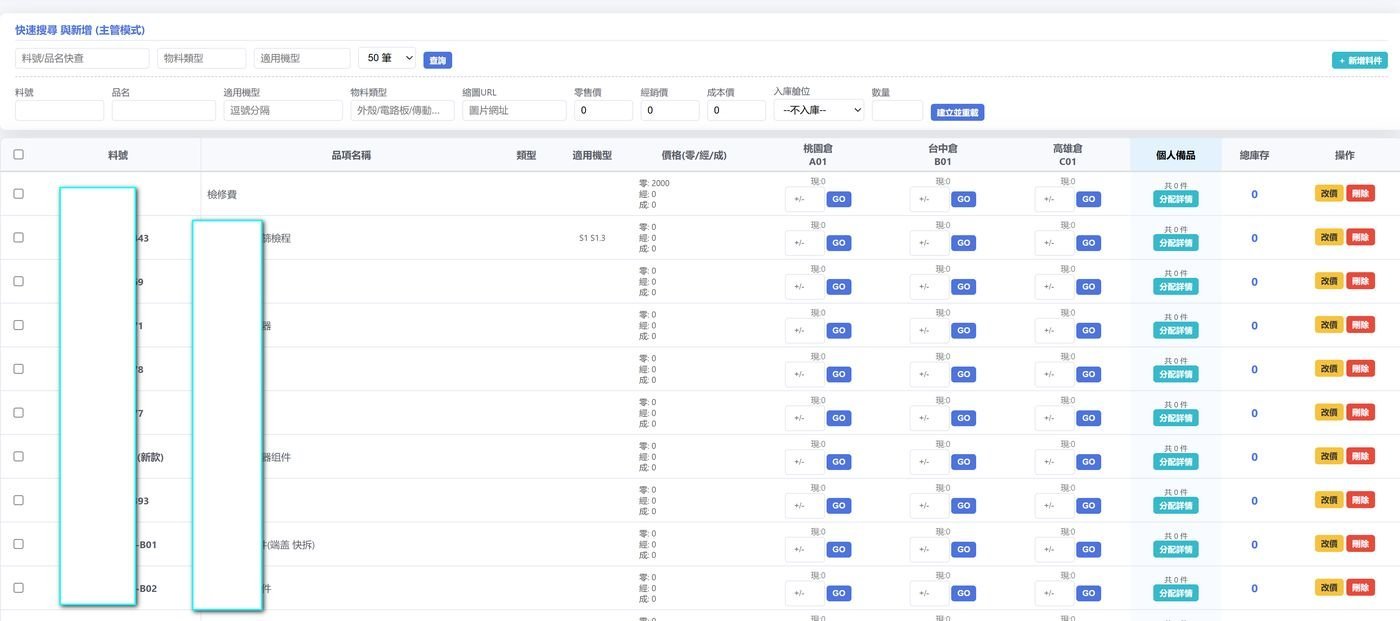Click the 價格(零/經/成) column header

pos(694,156)
